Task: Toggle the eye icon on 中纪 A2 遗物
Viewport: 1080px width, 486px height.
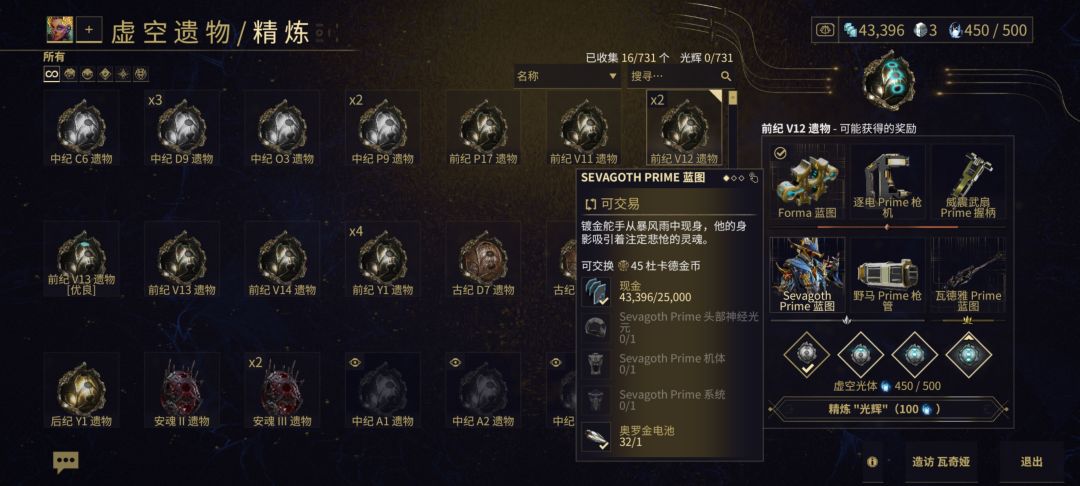Action: (x=455, y=363)
